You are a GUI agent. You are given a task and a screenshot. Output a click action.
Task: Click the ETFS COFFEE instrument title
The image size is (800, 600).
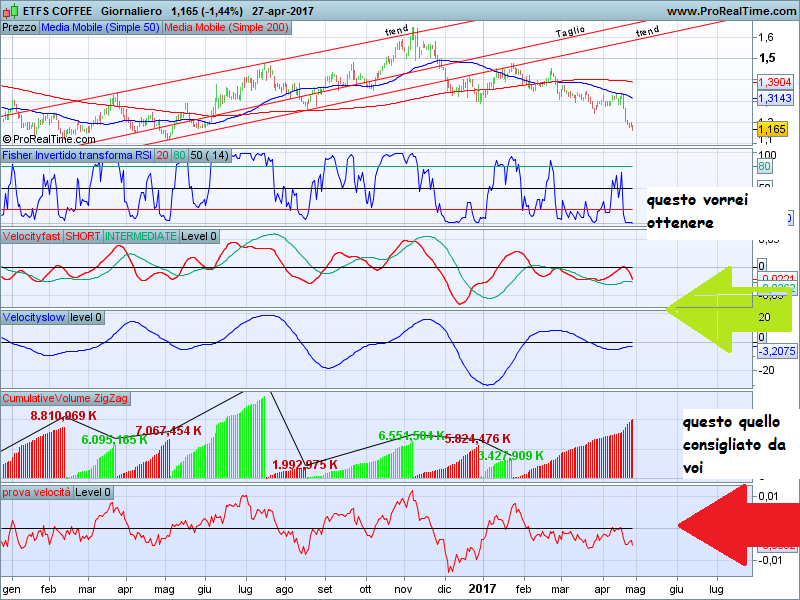(58, 11)
